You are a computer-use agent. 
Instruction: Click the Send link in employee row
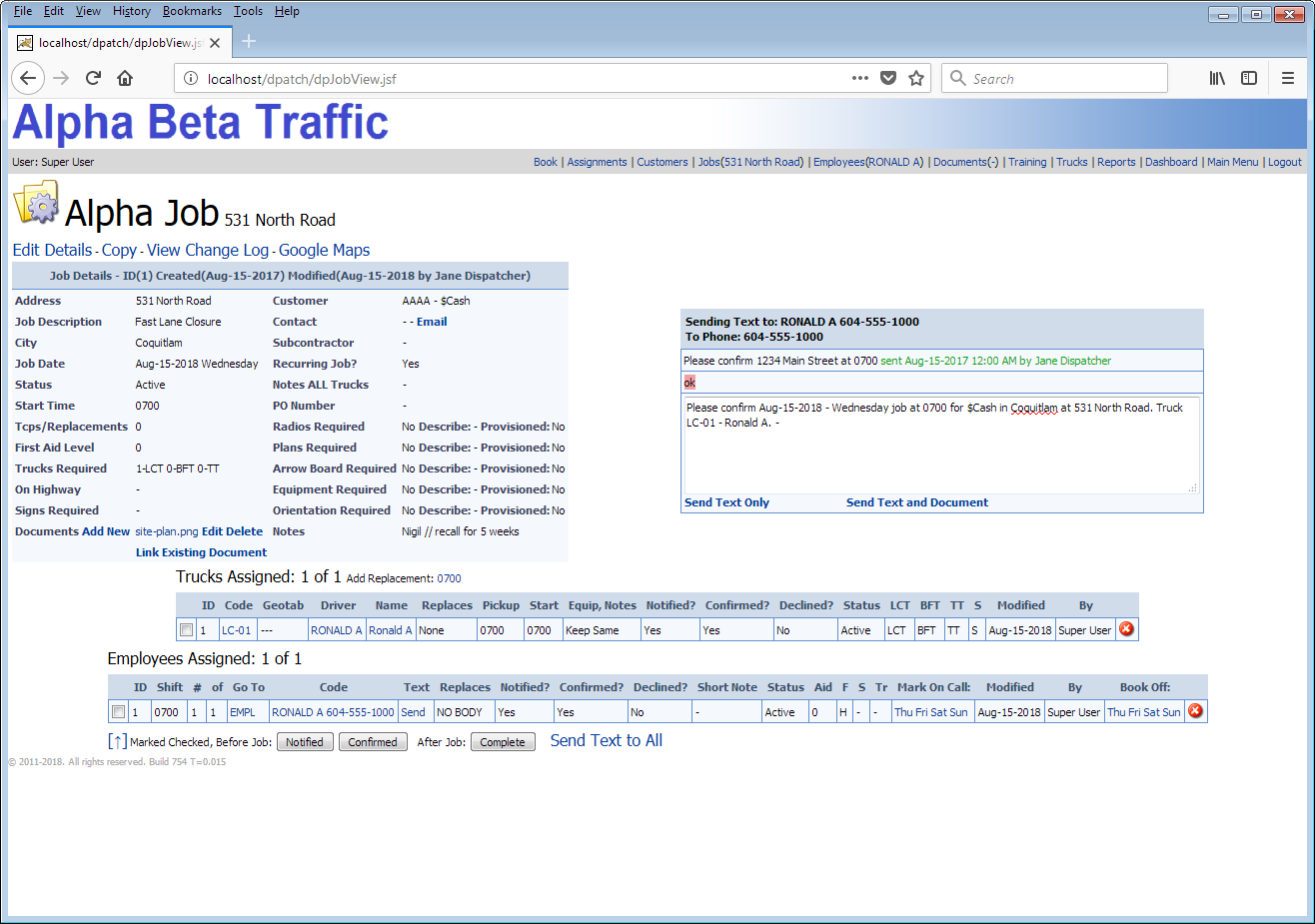[x=413, y=712]
